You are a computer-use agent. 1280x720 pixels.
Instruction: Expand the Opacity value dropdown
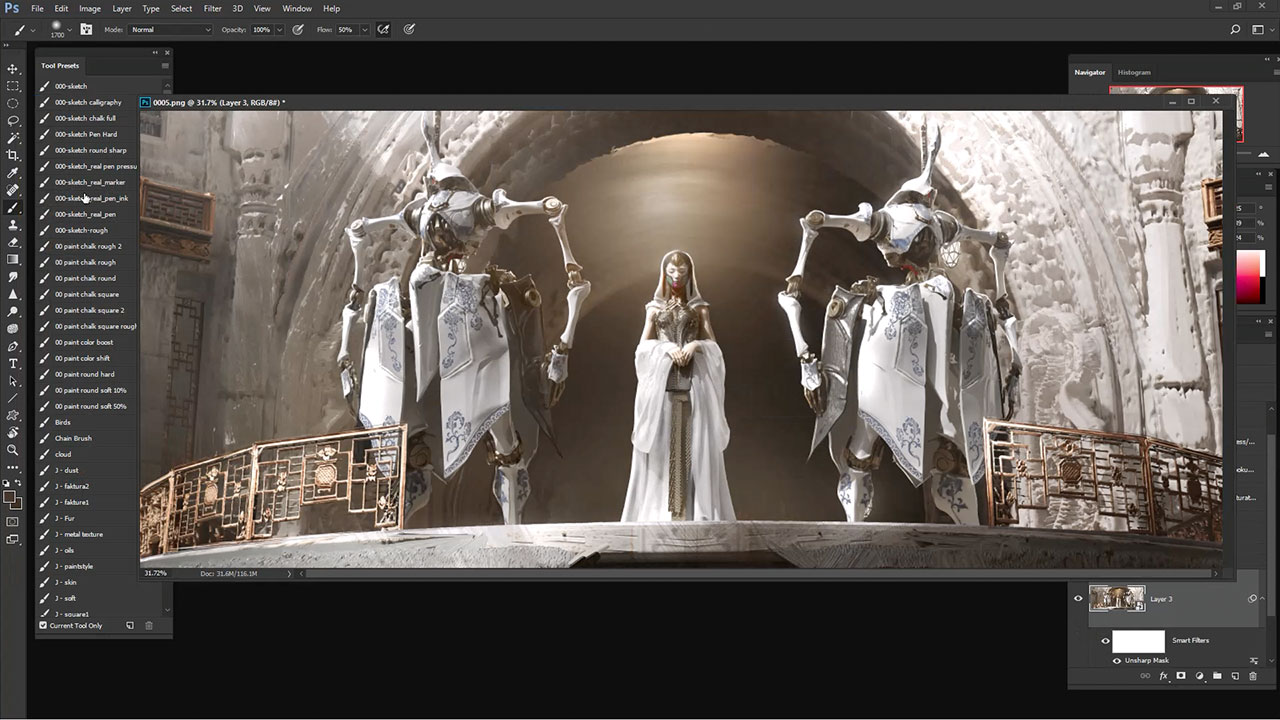click(x=279, y=30)
